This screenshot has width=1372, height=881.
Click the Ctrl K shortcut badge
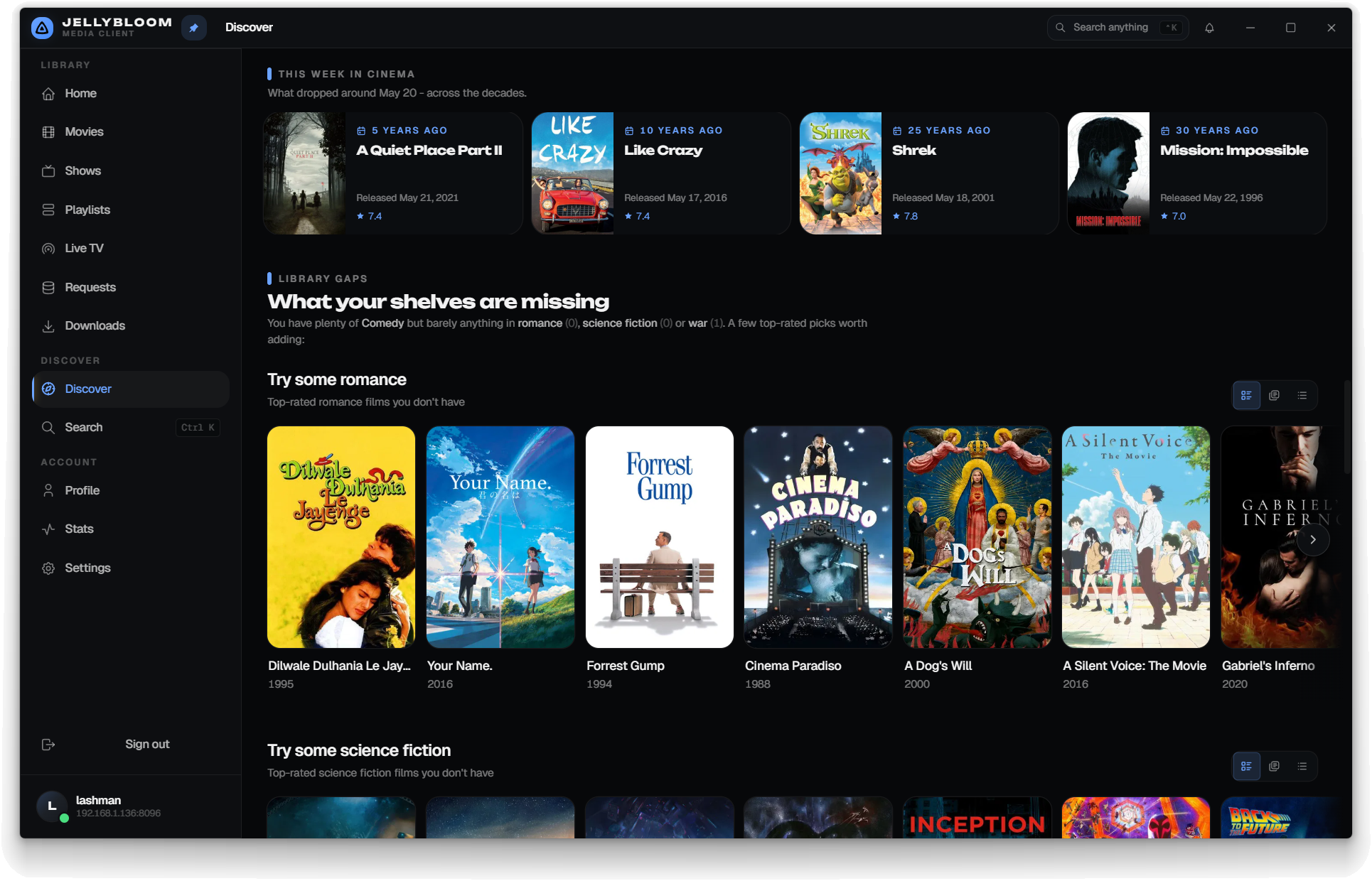(198, 427)
